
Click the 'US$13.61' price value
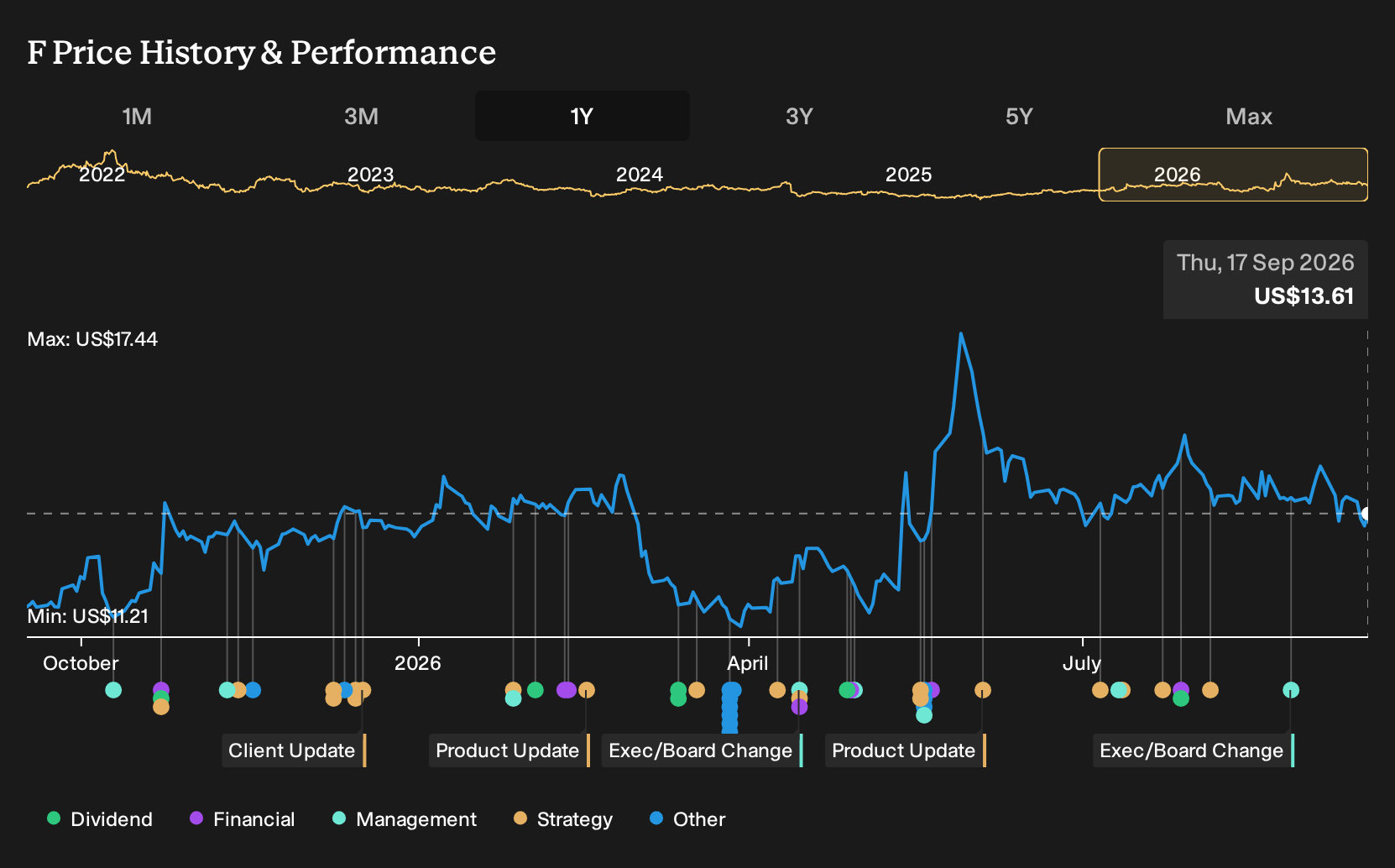click(x=1304, y=296)
